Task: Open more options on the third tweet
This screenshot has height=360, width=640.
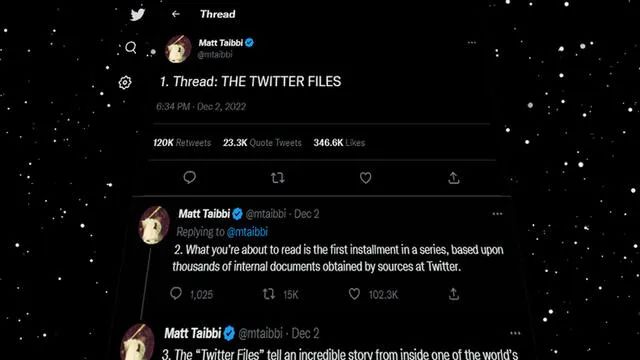Action: [515, 333]
